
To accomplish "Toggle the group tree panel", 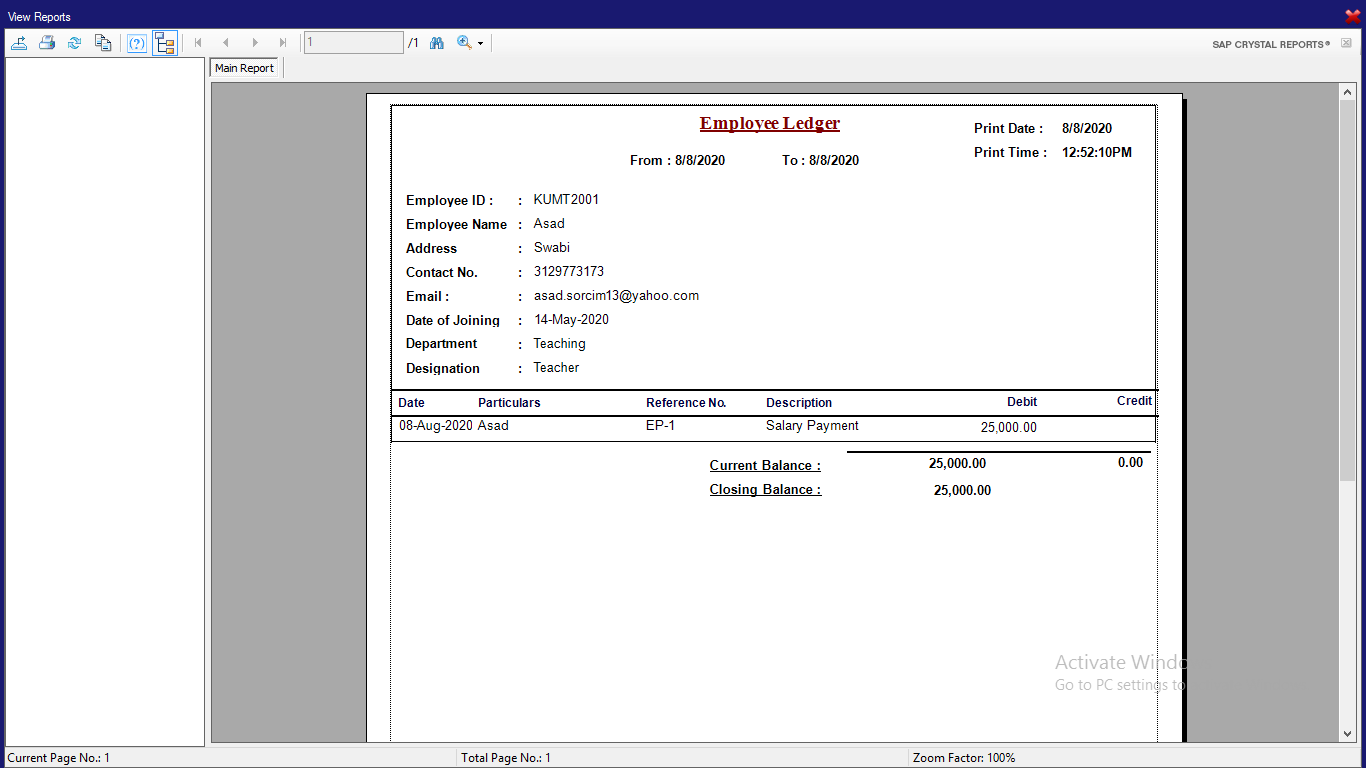I will 165,43.
